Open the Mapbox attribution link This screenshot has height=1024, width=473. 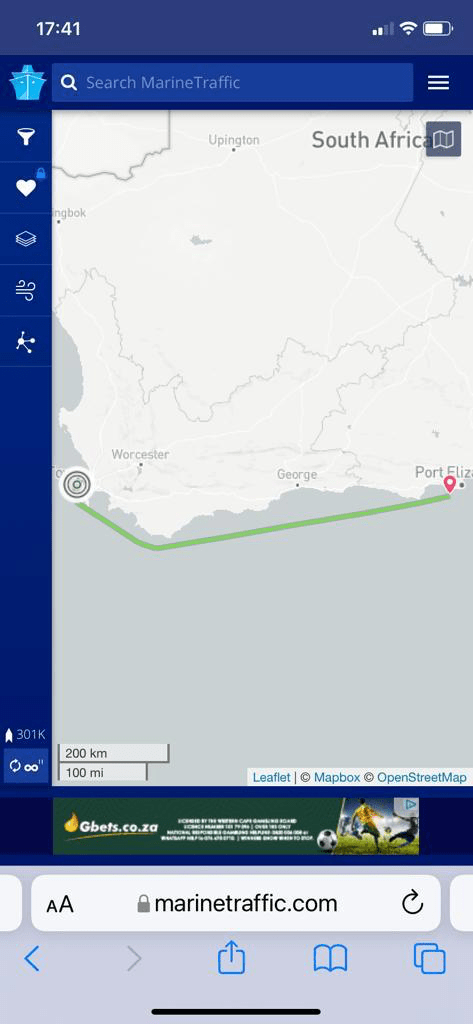coord(337,777)
